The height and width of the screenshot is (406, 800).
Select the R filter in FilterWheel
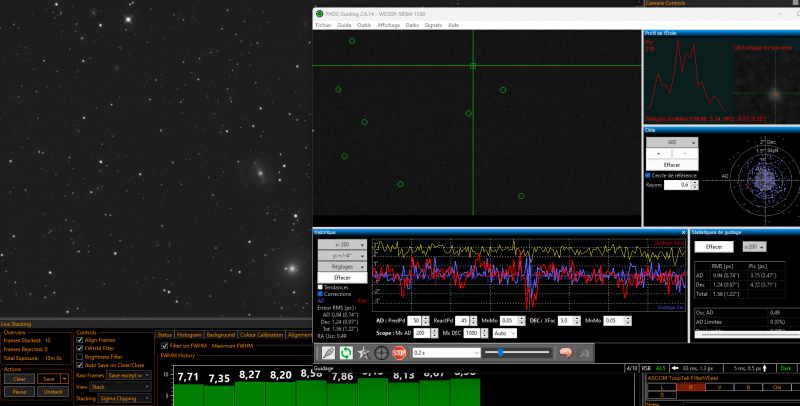pos(690,387)
